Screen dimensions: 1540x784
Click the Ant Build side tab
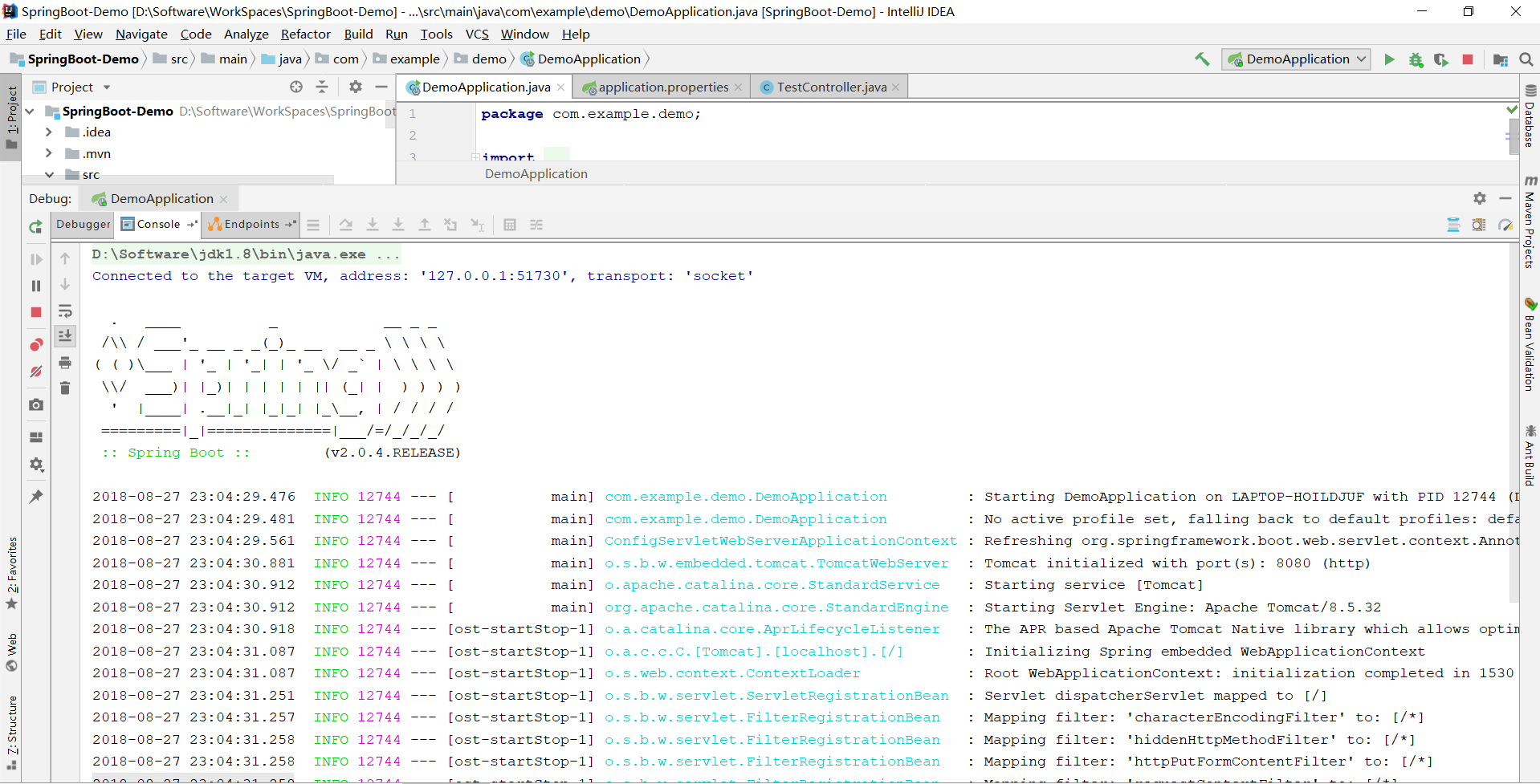tap(1530, 456)
